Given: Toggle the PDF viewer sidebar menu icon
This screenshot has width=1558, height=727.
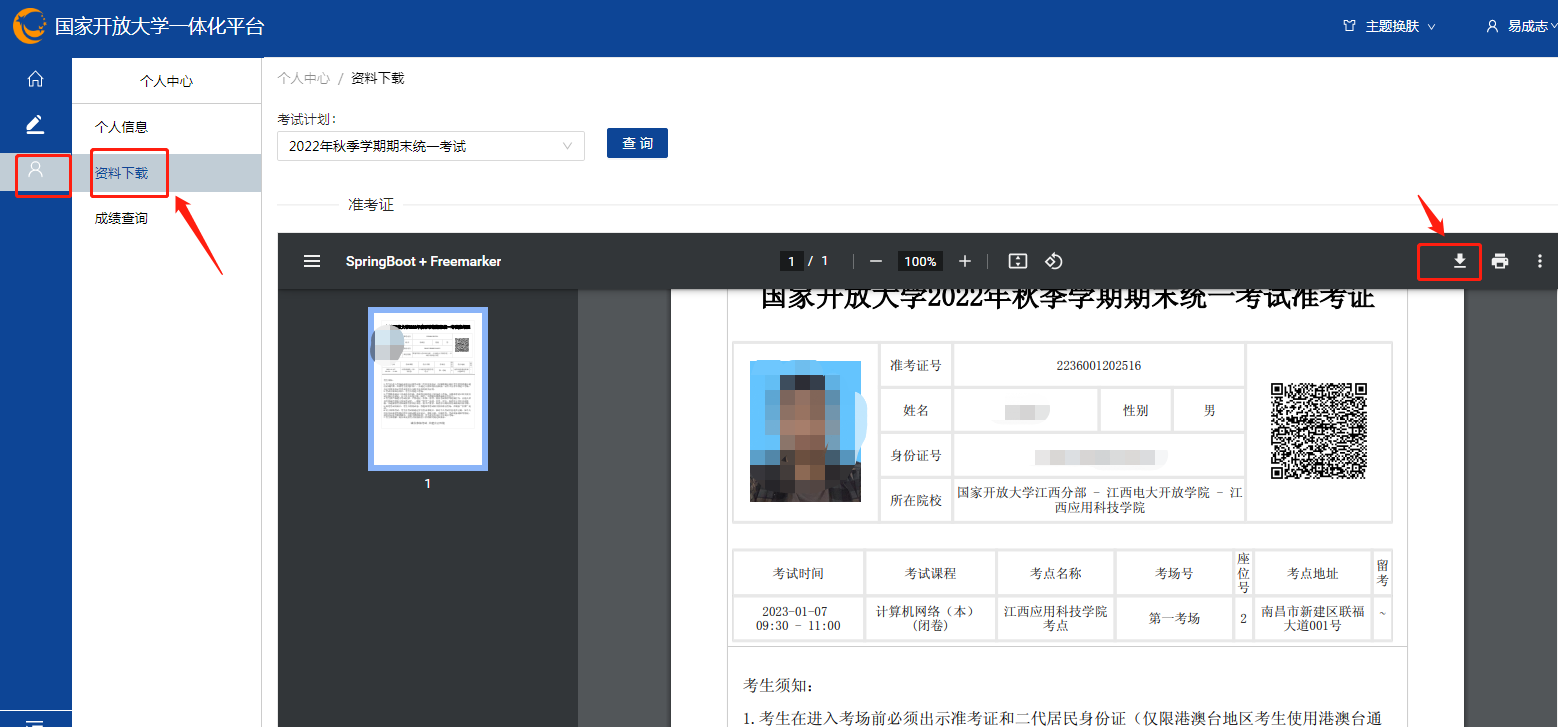Looking at the screenshot, I should pyautogui.click(x=312, y=261).
